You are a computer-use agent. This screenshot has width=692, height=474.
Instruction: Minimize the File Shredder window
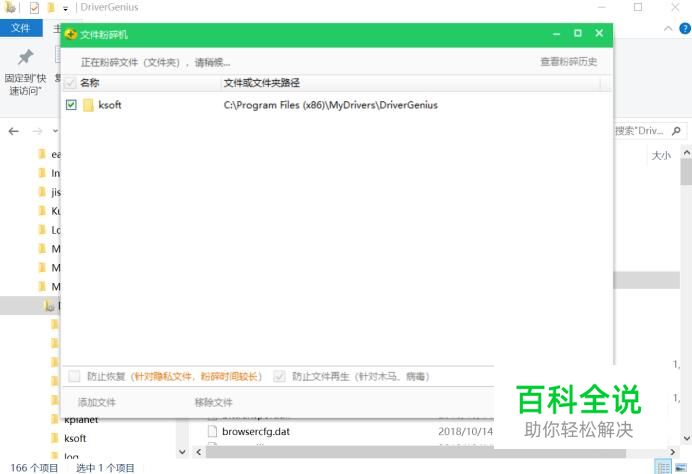pyautogui.click(x=557, y=34)
